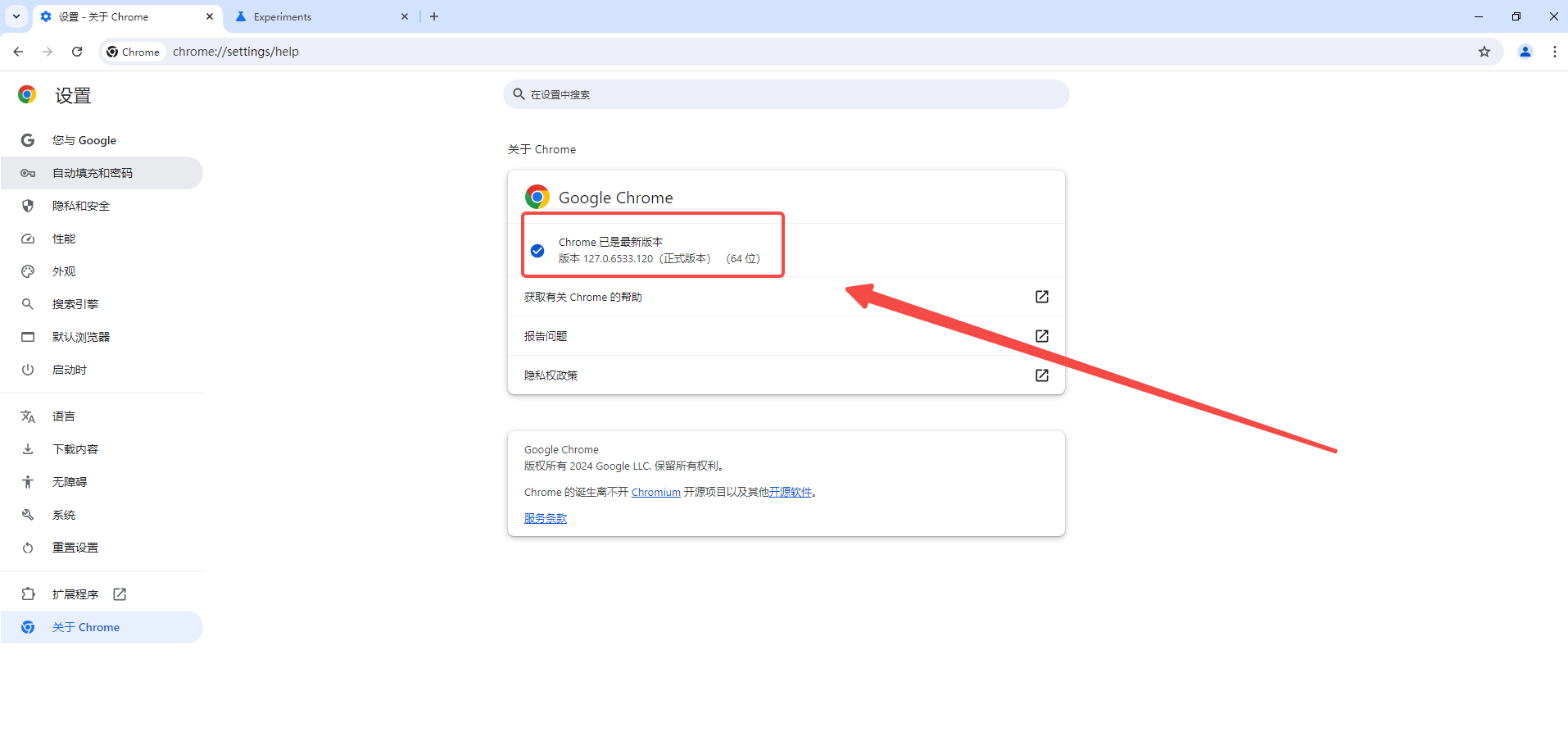This screenshot has width=1568, height=755.
Task: Reload the page with the refresh icon
Action: click(77, 52)
